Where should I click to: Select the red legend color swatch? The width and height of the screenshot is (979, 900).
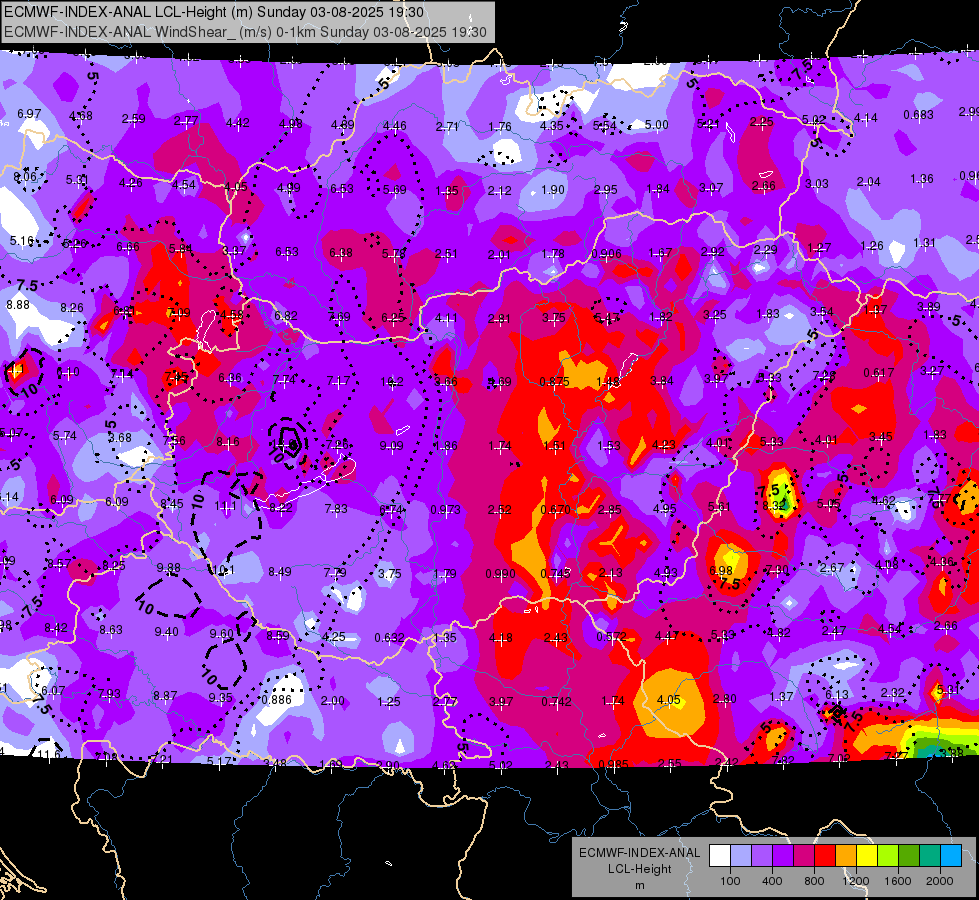824,856
